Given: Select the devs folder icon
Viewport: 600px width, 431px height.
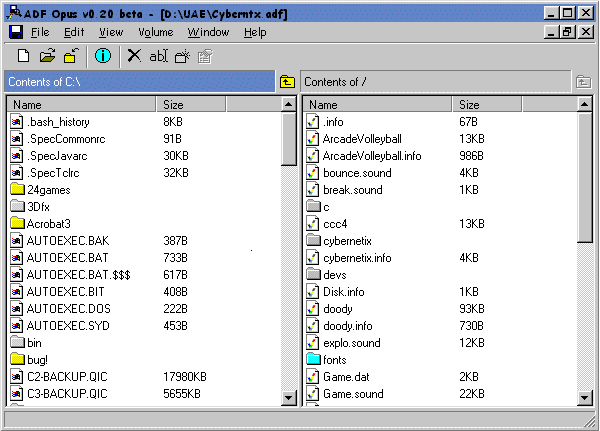Looking at the screenshot, I should click(x=314, y=274).
